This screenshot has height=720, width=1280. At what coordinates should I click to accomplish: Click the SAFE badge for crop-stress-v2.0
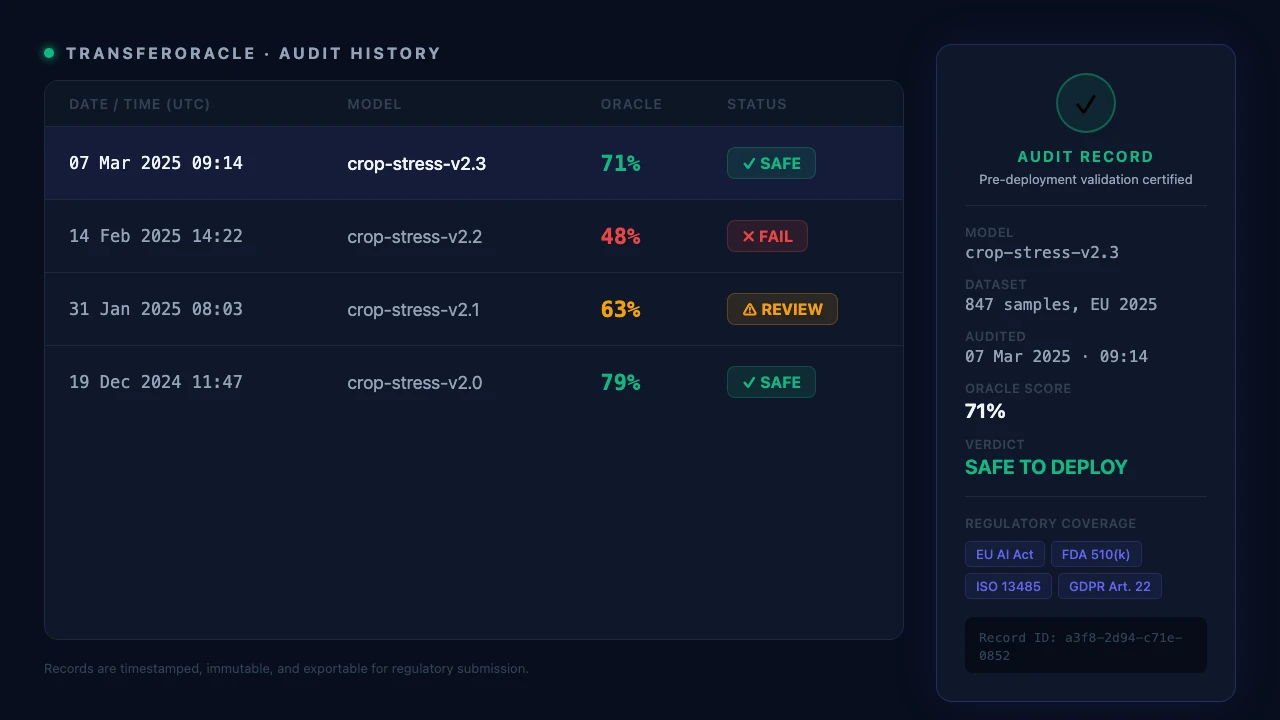coord(771,382)
